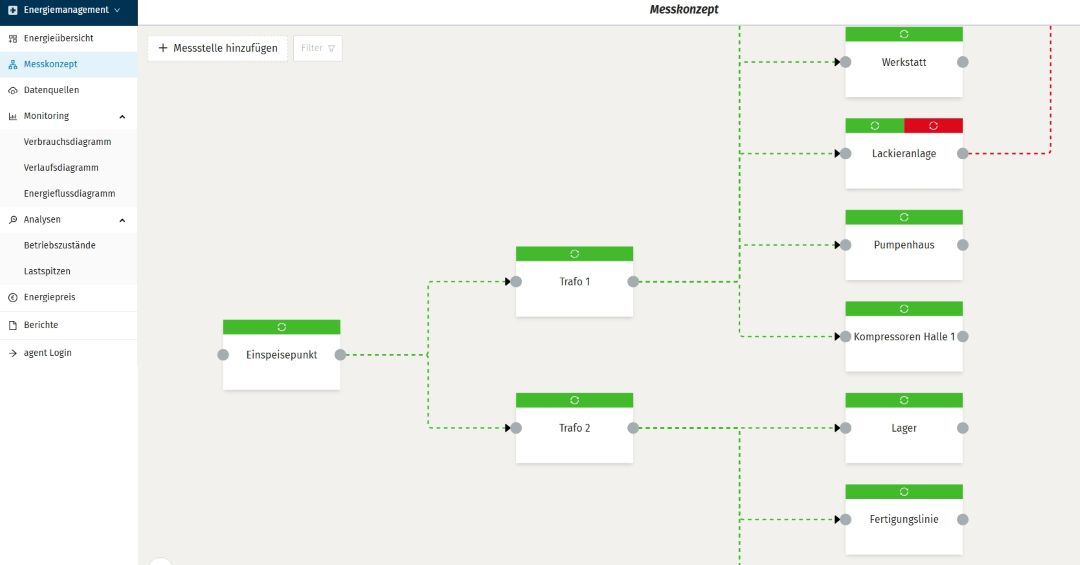Image resolution: width=1080 pixels, height=565 pixels.
Task: Click sync icon on Pumpenhaus header
Action: (x=904, y=217)
